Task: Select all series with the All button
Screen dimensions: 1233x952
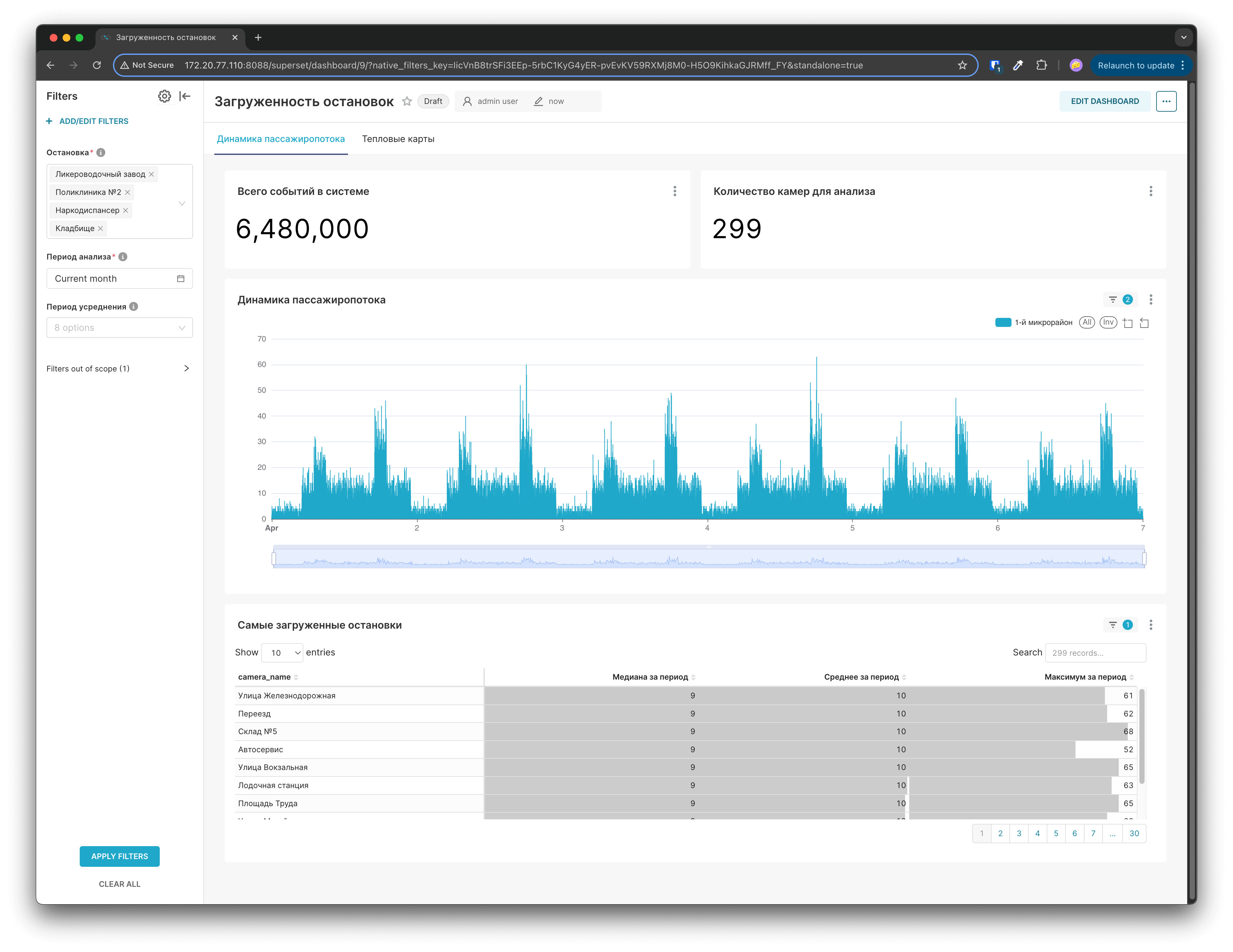Action: tap(1087, 322)
